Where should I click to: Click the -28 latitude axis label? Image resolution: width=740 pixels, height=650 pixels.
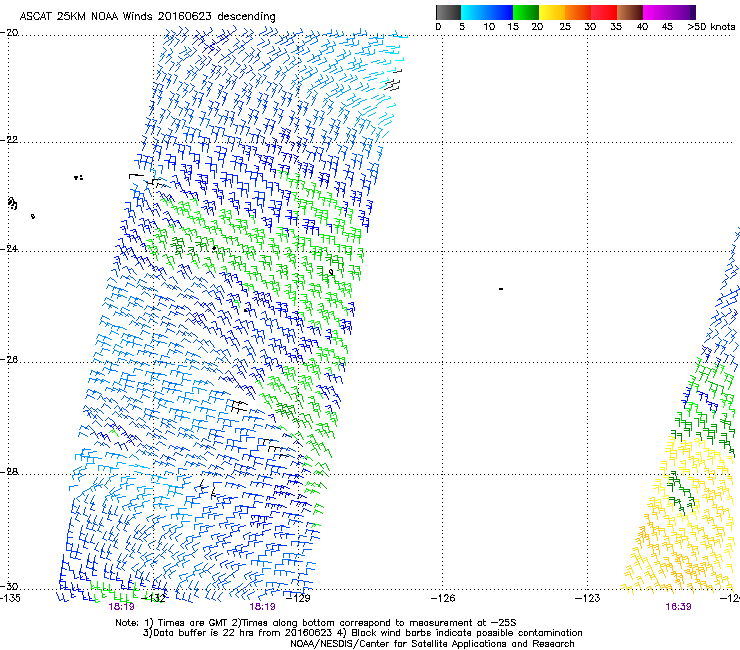click(9, 472)
